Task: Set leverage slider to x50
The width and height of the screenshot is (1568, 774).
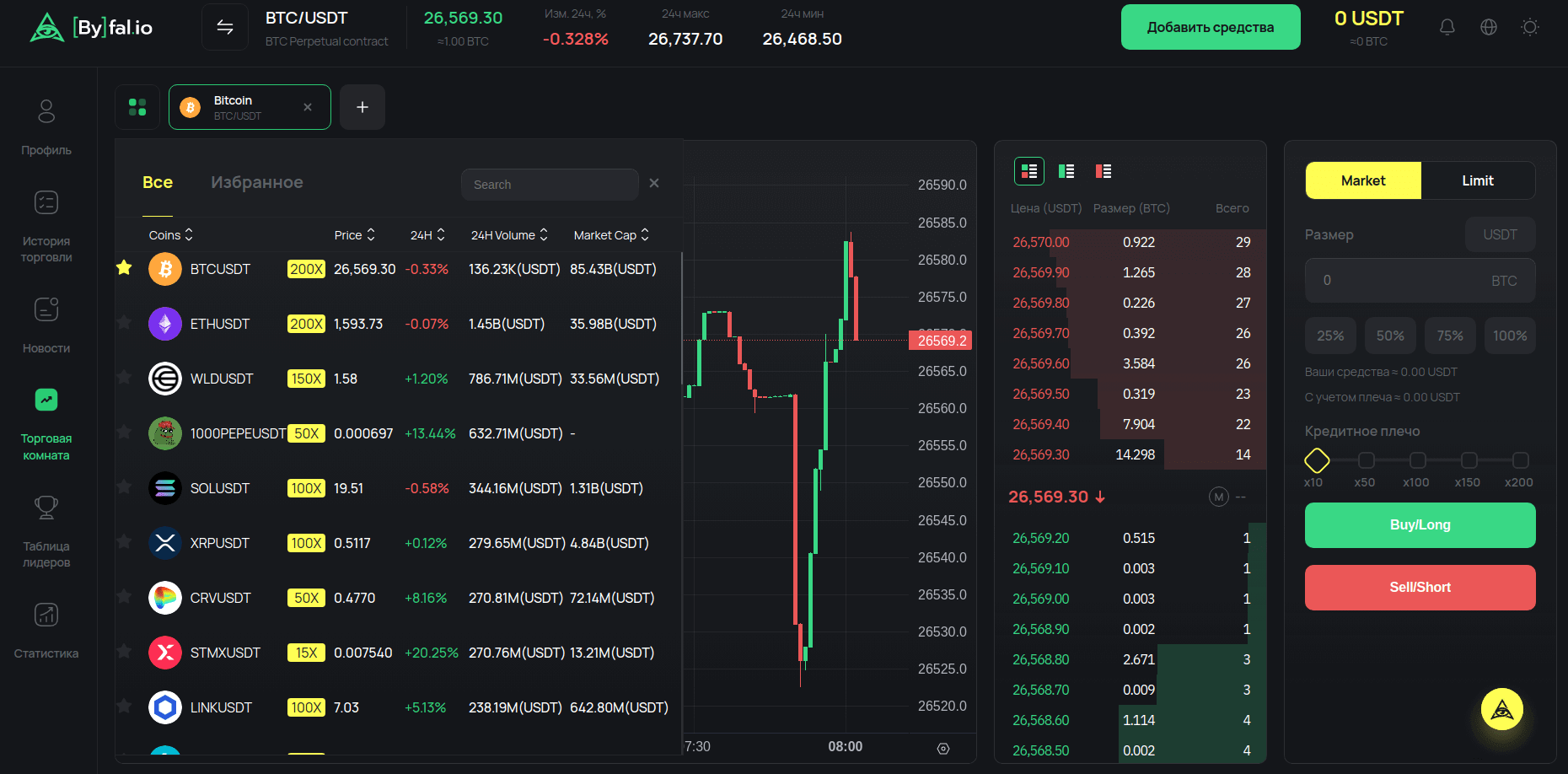Action: click(1367, 460)
